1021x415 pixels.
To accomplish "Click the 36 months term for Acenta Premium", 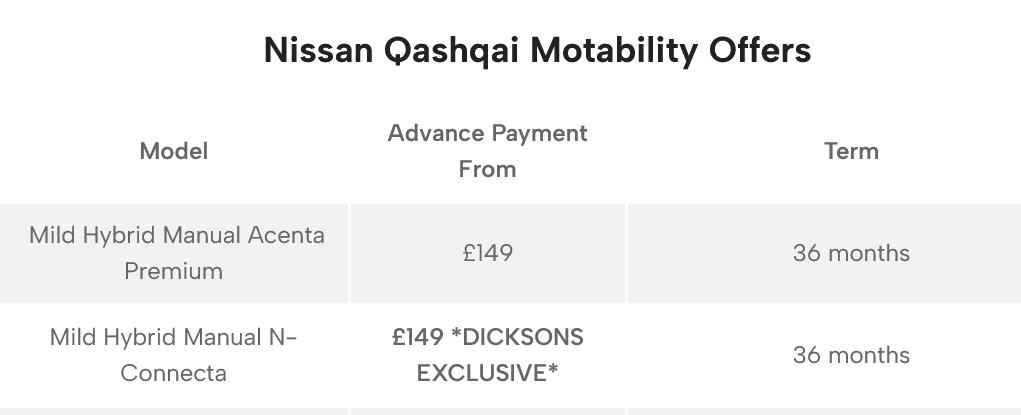I will (x=851, y=254).
